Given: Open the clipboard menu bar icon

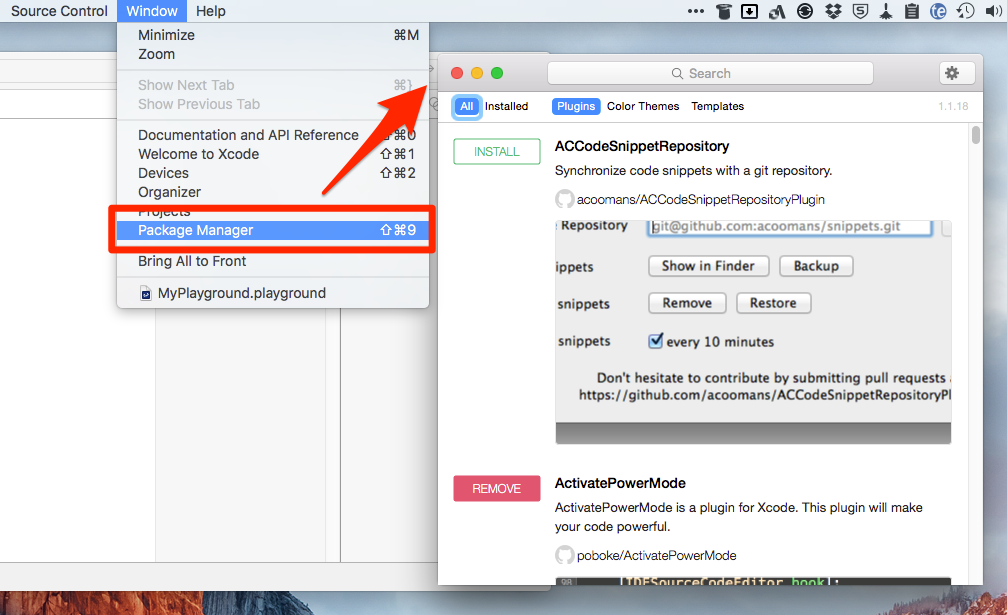Looking at the screenshot, I should coord(911,11).
